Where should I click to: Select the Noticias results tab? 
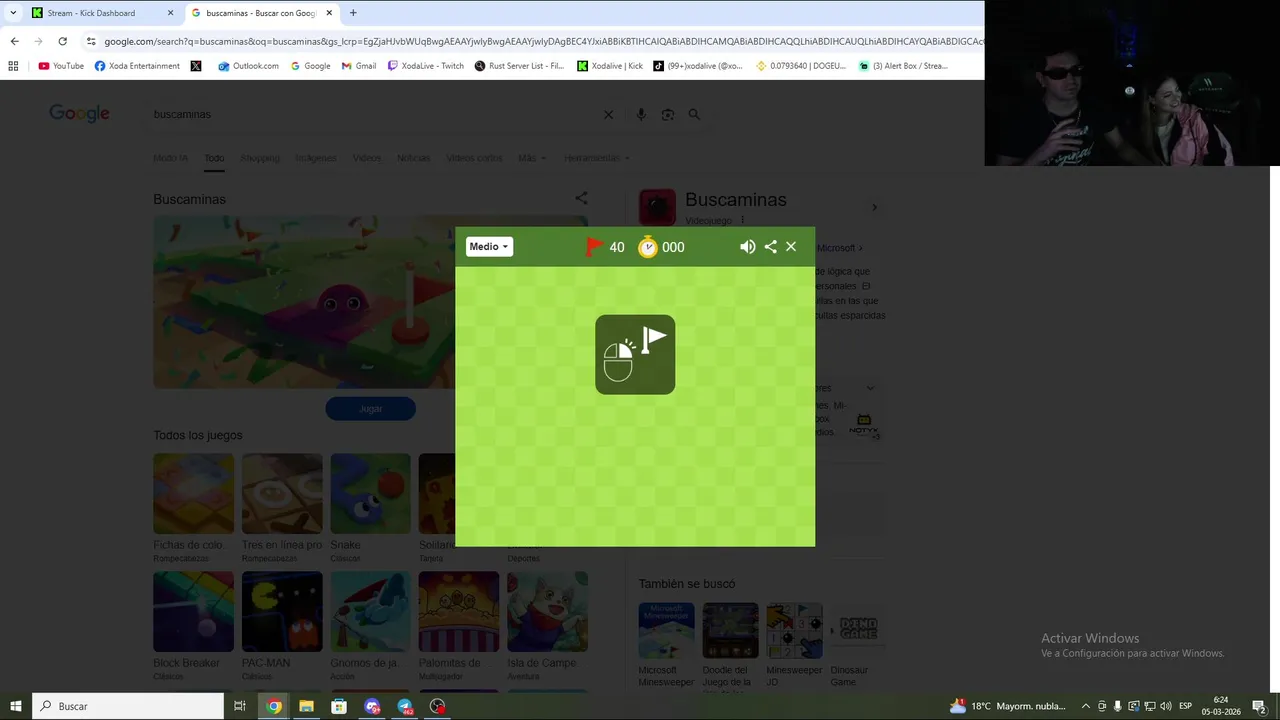point(413,158)
